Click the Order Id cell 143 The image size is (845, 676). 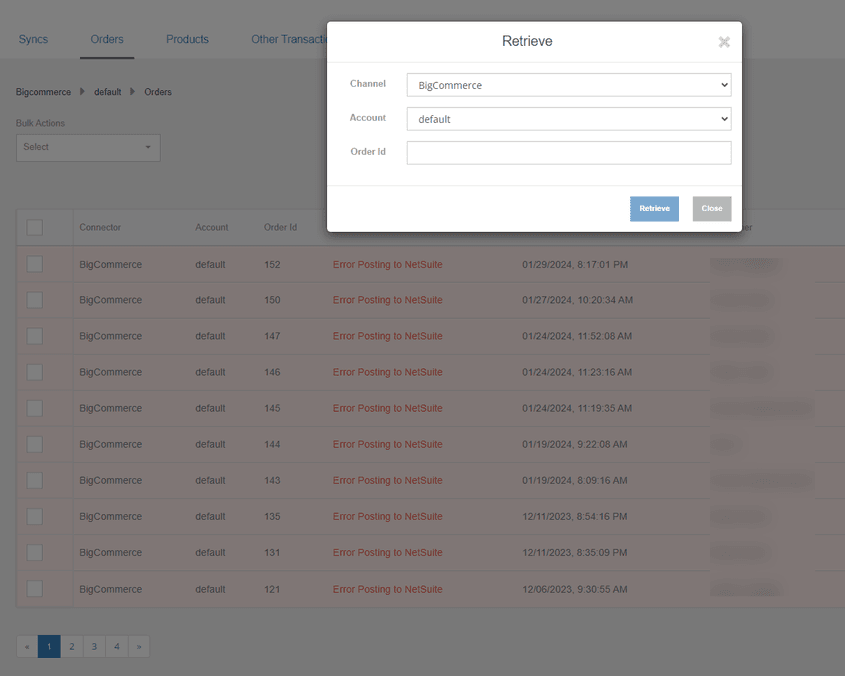272,481
